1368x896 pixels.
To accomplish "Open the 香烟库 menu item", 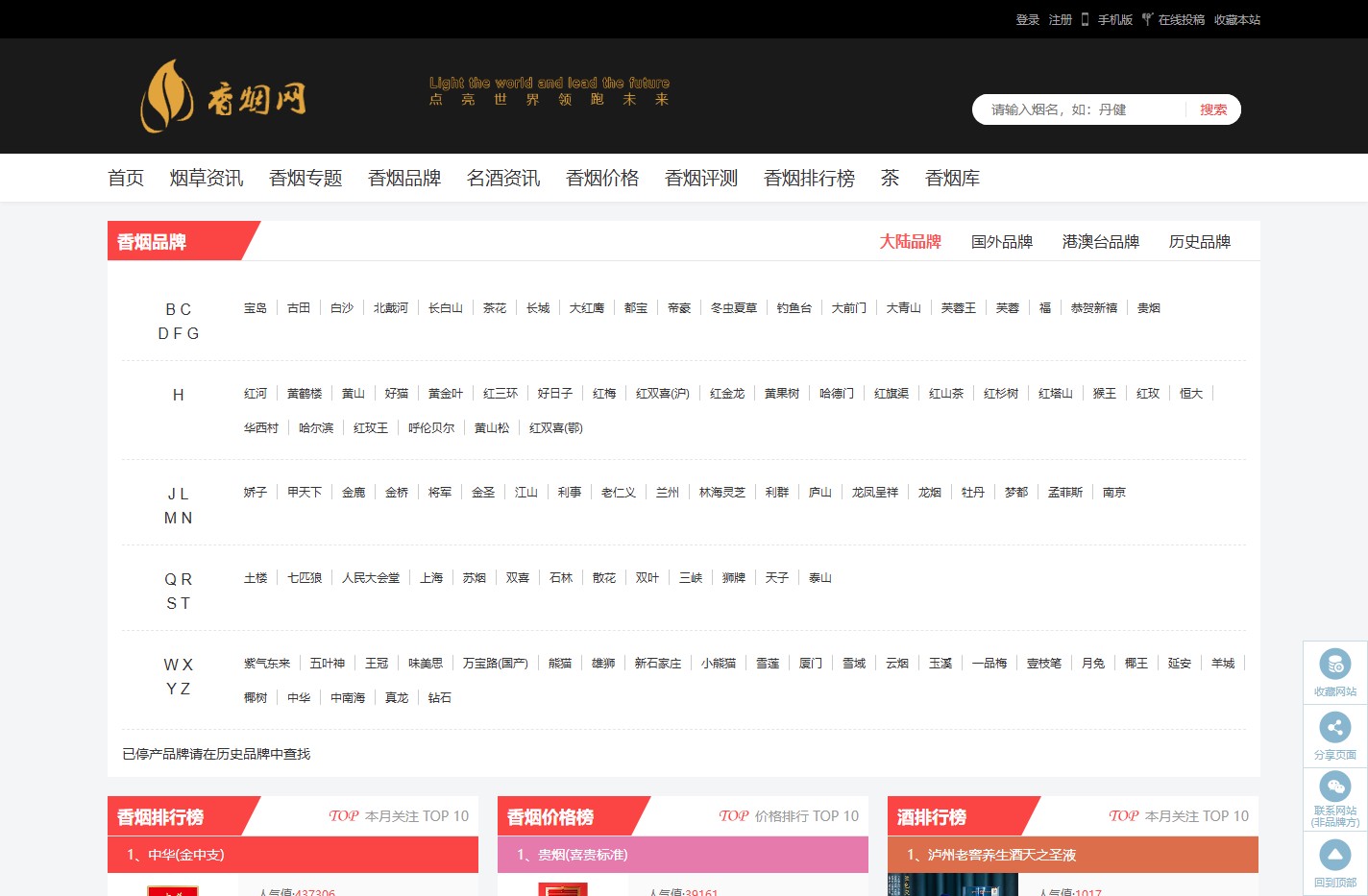I will tap(952, 178).
